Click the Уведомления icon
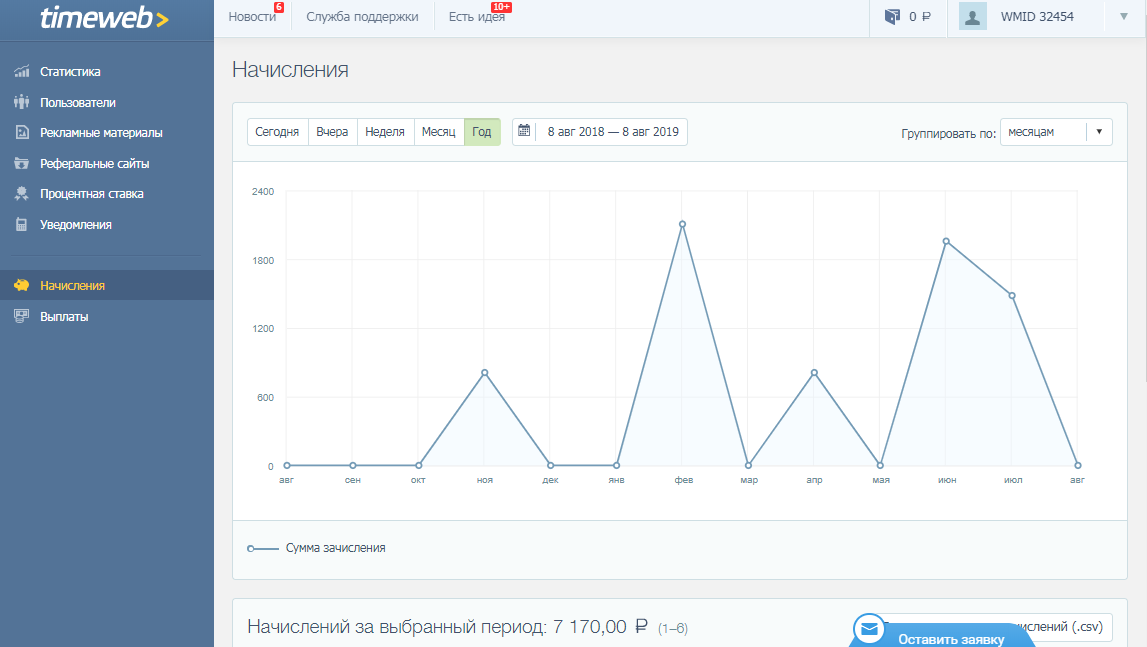1147x647 pixels. click(22, 225)
